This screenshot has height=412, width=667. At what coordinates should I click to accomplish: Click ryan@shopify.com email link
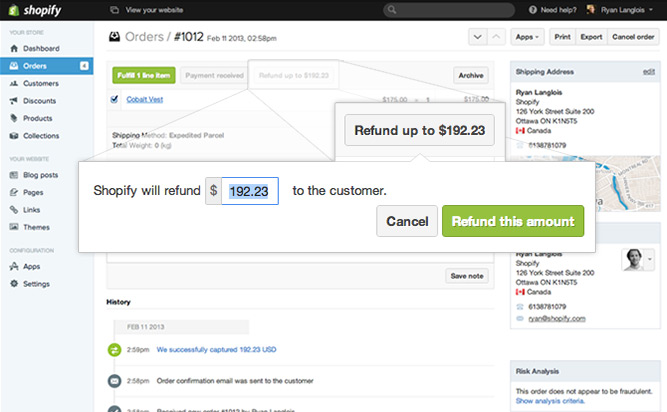coord(557,318)
